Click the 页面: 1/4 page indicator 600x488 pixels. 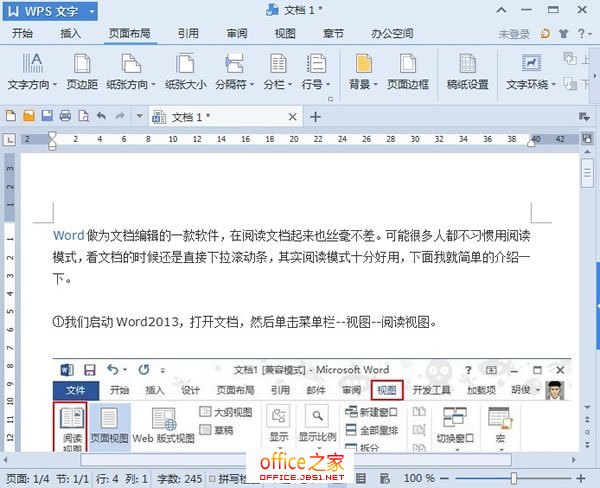[28, 478]
